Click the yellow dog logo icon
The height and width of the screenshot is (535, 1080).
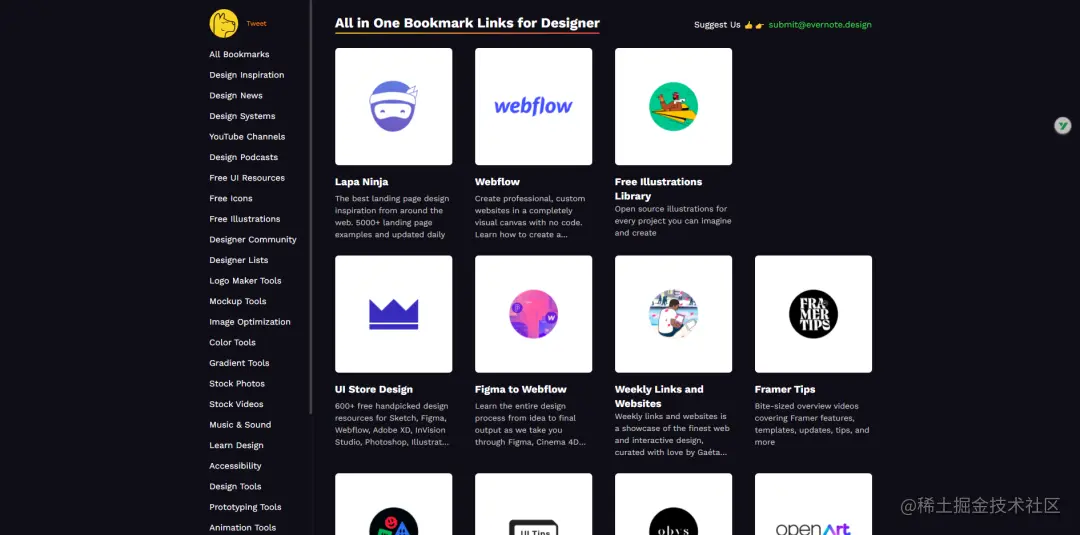[224, 23]
